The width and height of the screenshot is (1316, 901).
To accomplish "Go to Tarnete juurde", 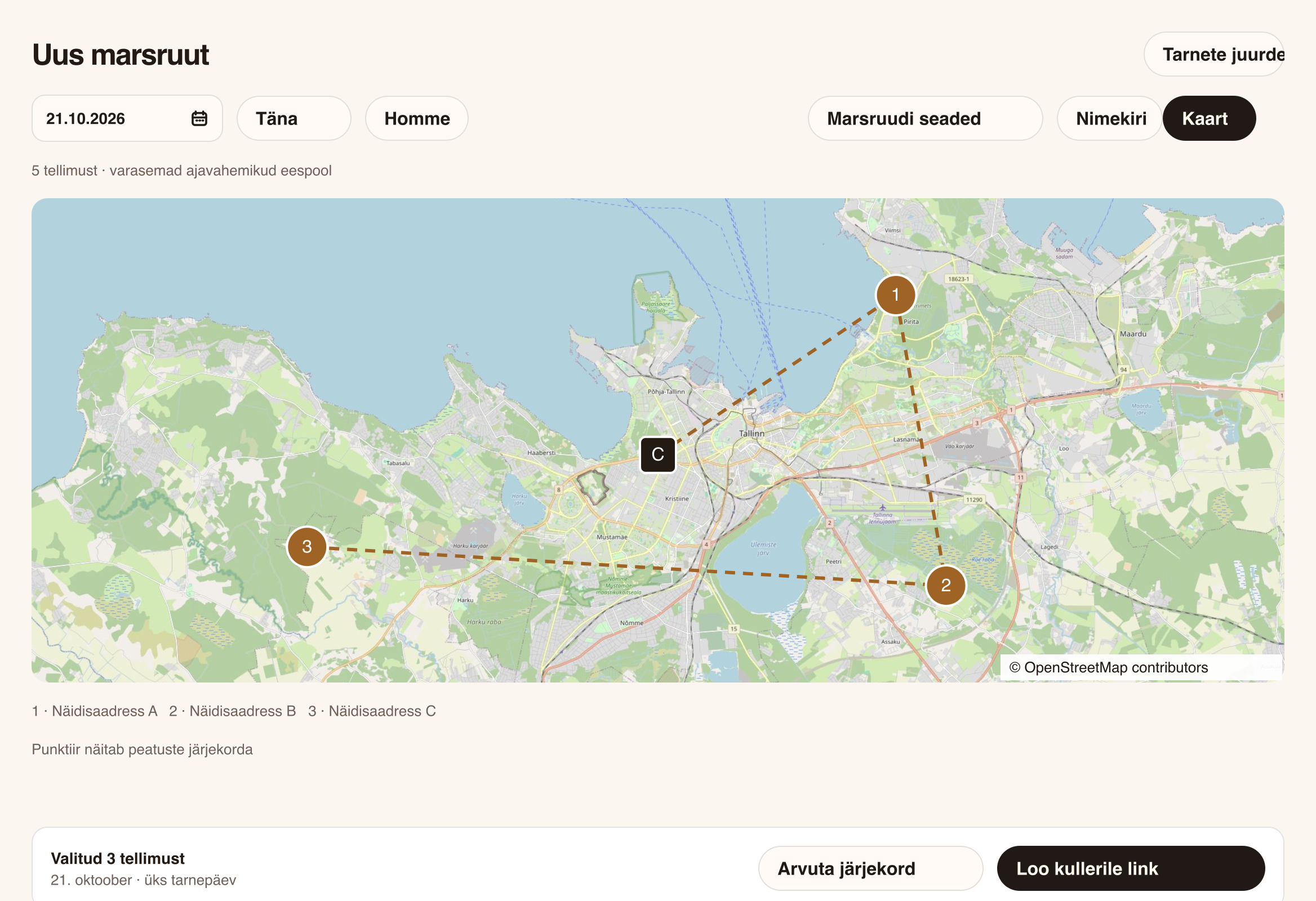I will click(x=1213, y=54).
